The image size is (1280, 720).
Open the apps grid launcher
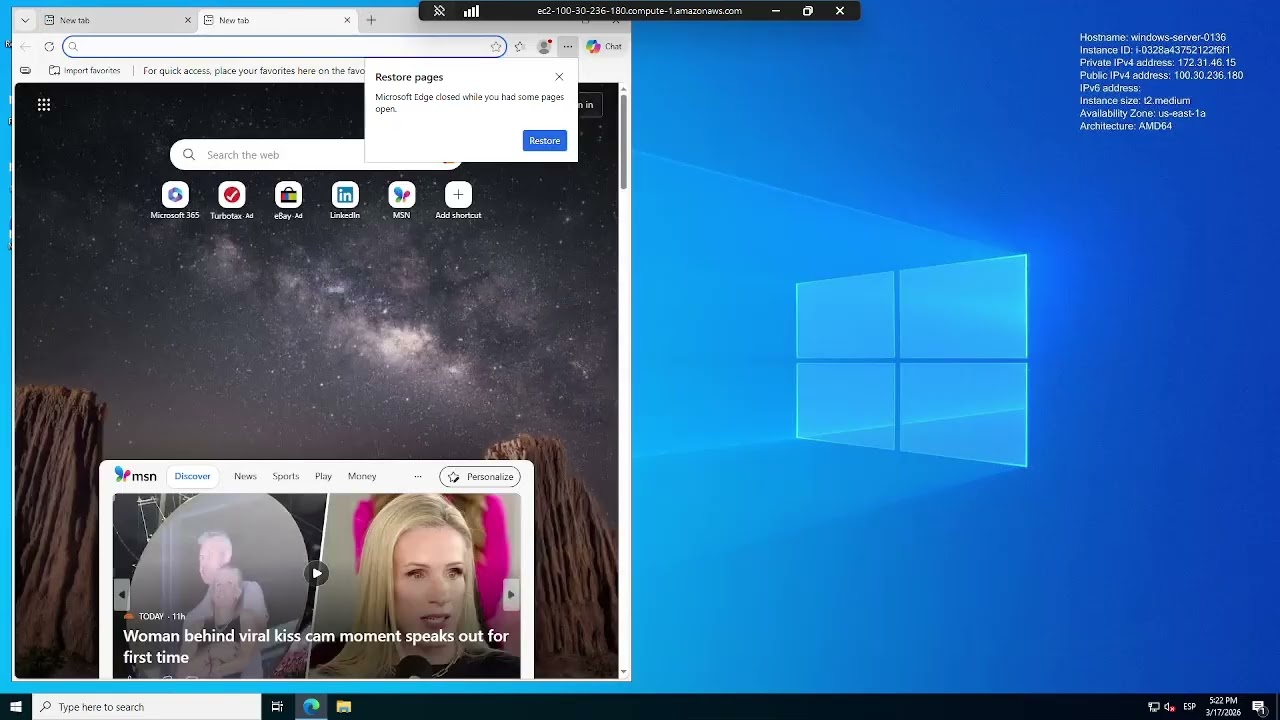[44, 104]
